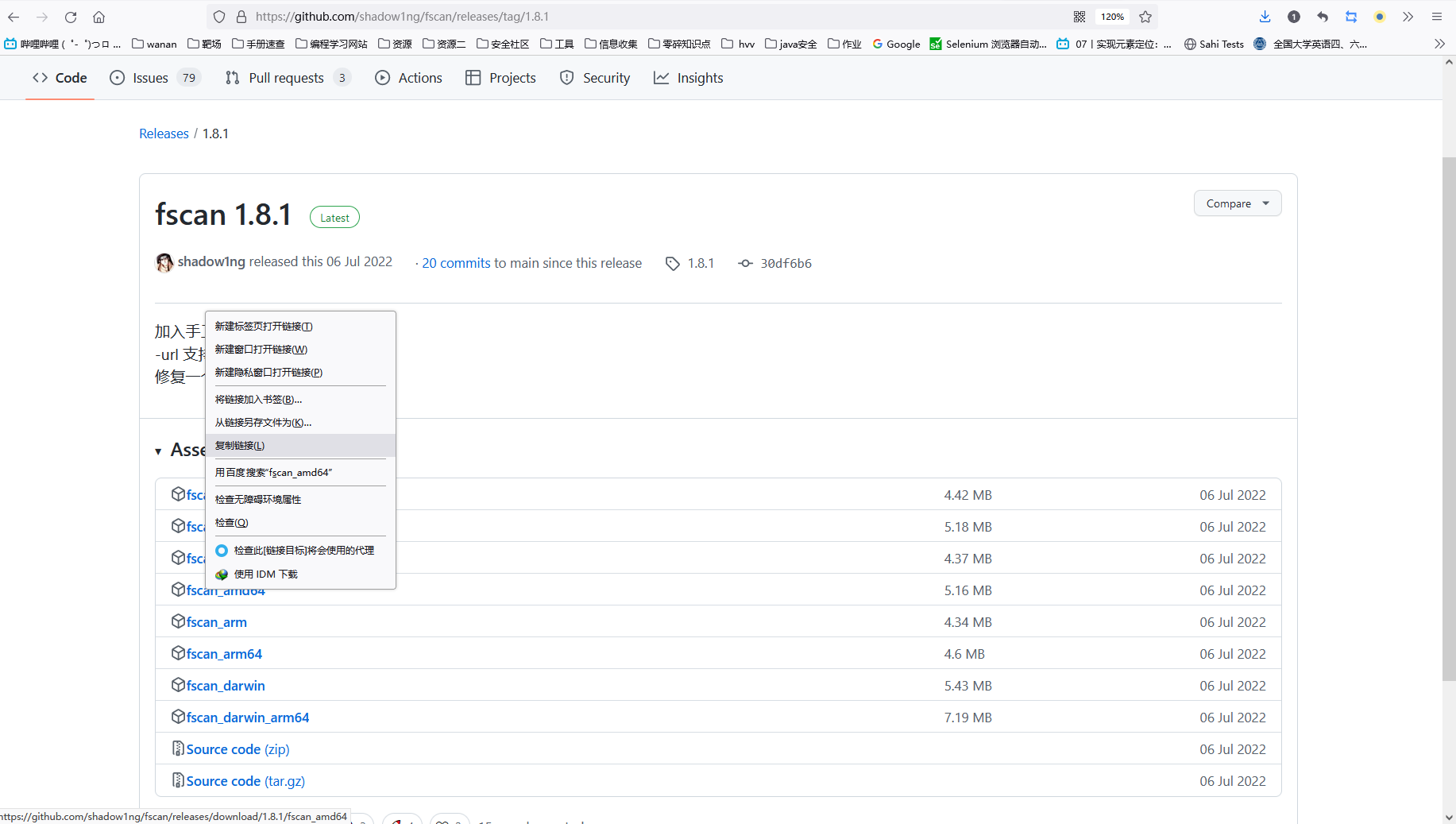Open the java安全 bookmark folder
Viewport: 1456px width, 824px height.
click(x=790, y=44)
